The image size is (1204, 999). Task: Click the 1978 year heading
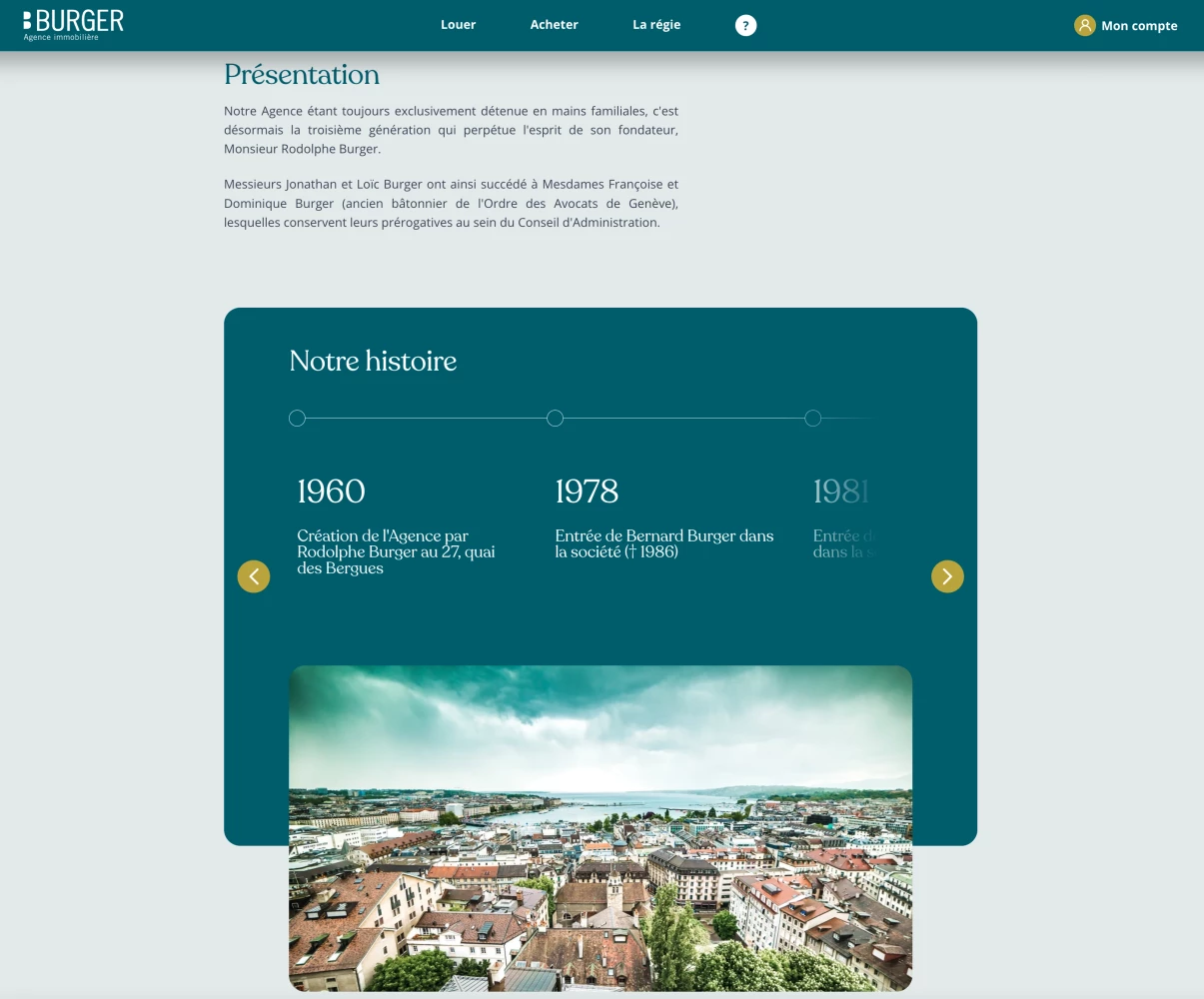[587, 492]
